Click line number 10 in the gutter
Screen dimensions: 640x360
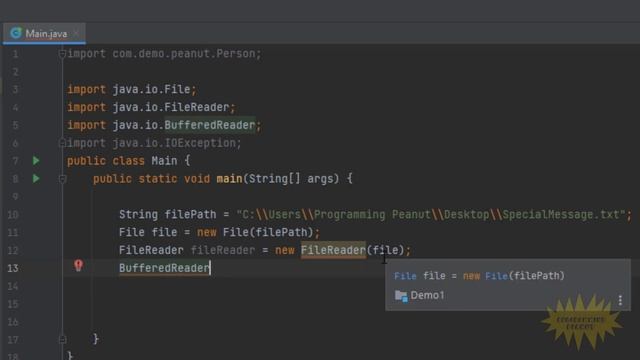pyautogui.click(x=13, y=214)
